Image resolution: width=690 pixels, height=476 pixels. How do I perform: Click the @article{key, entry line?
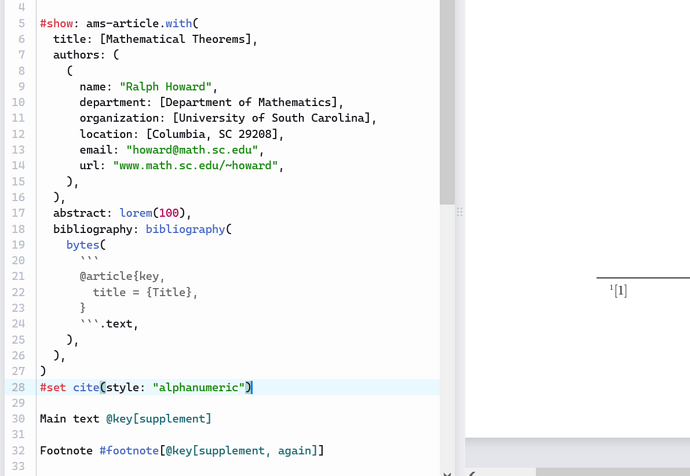coord(121,276)
